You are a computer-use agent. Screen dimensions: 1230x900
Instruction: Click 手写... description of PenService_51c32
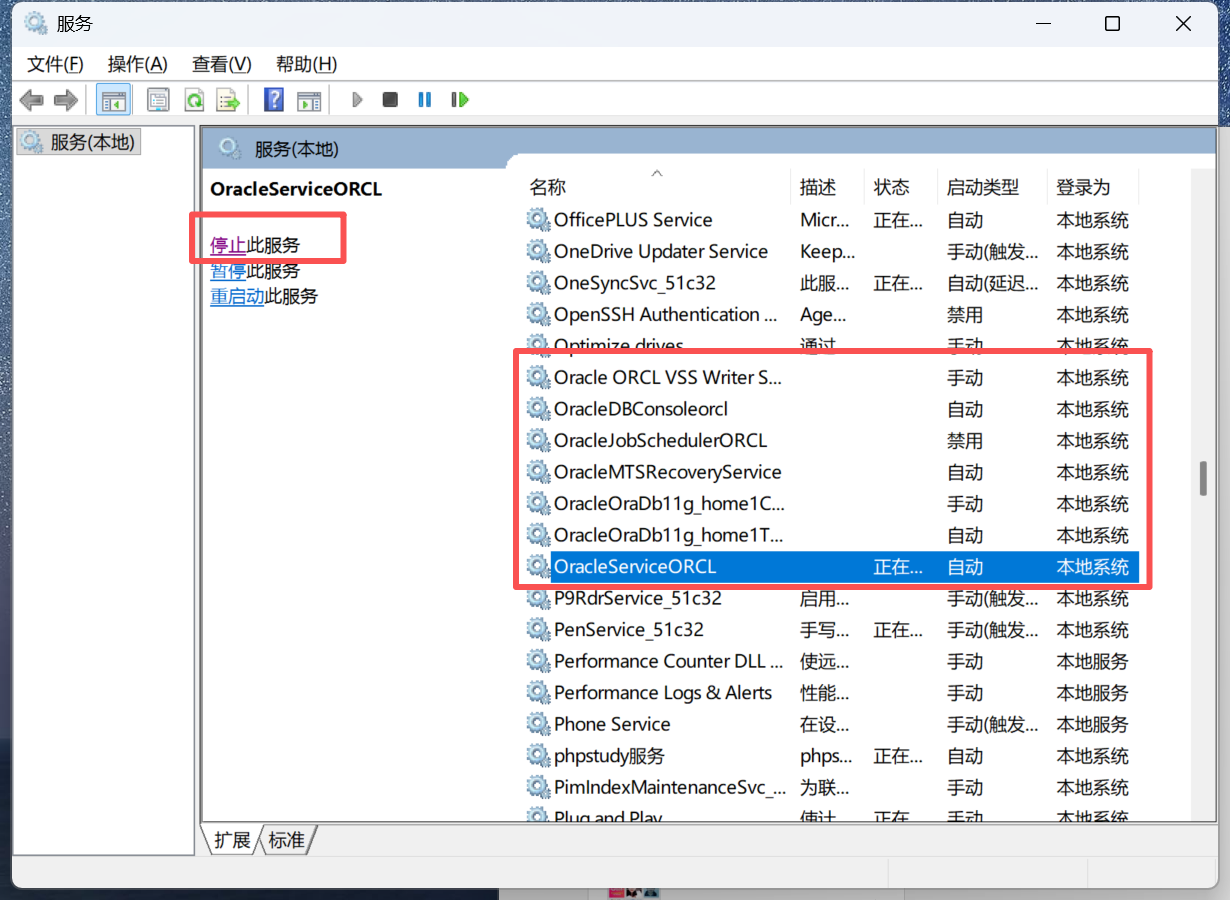point(825,630)
